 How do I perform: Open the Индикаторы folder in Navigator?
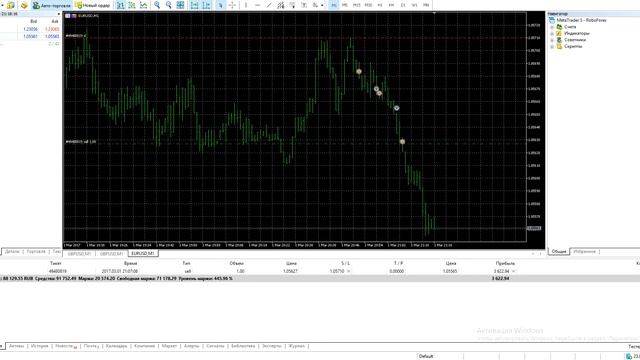(577, 33)
